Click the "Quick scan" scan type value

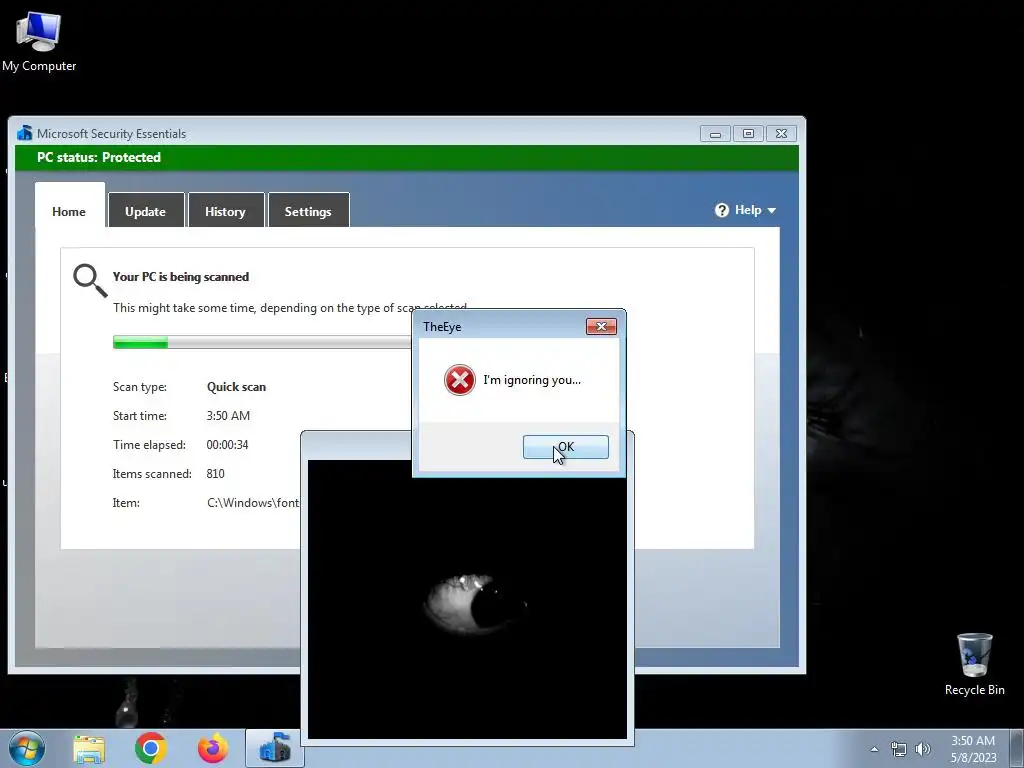click(x=236, y=387)
